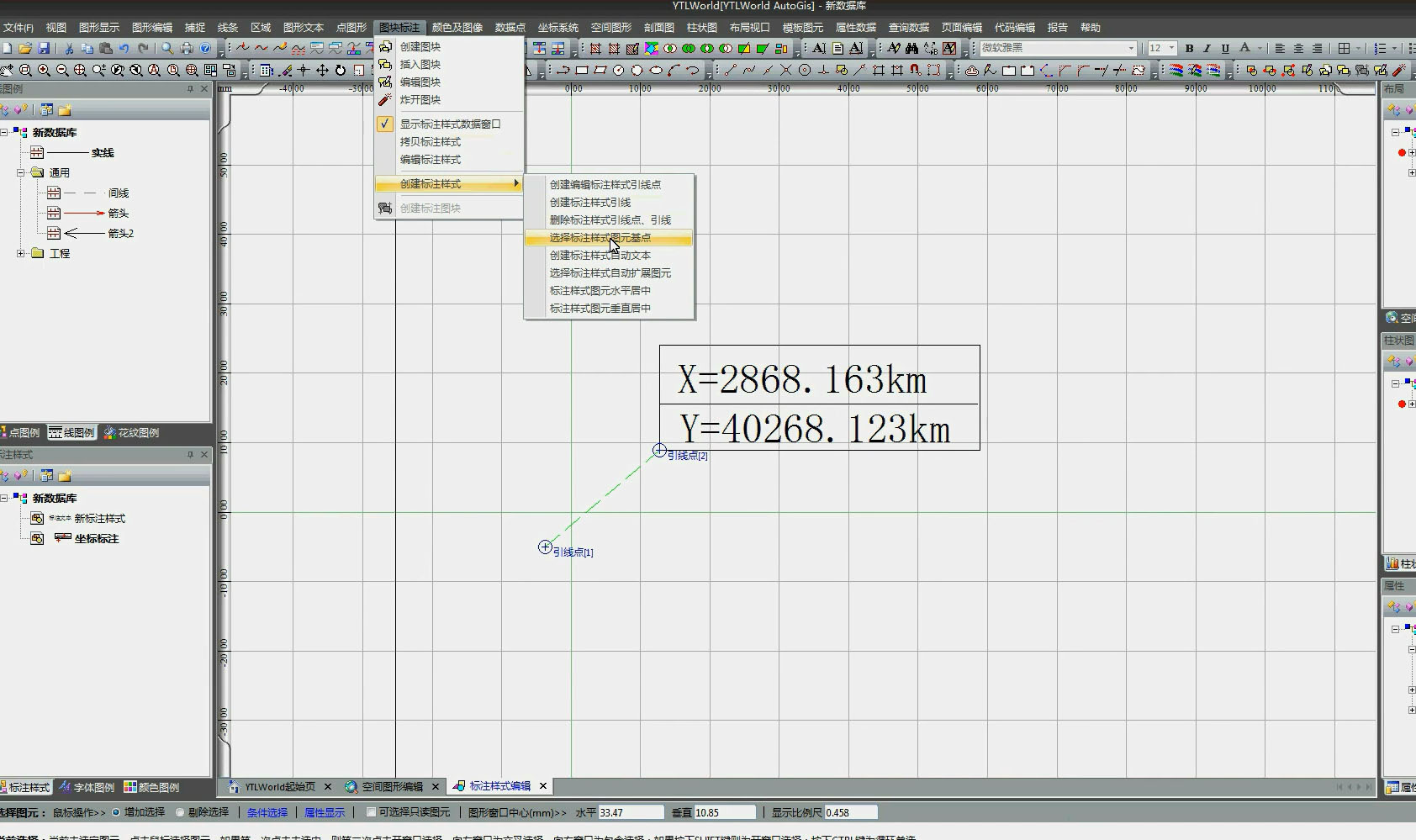Open the 视图 menu

tap(55, 28)
